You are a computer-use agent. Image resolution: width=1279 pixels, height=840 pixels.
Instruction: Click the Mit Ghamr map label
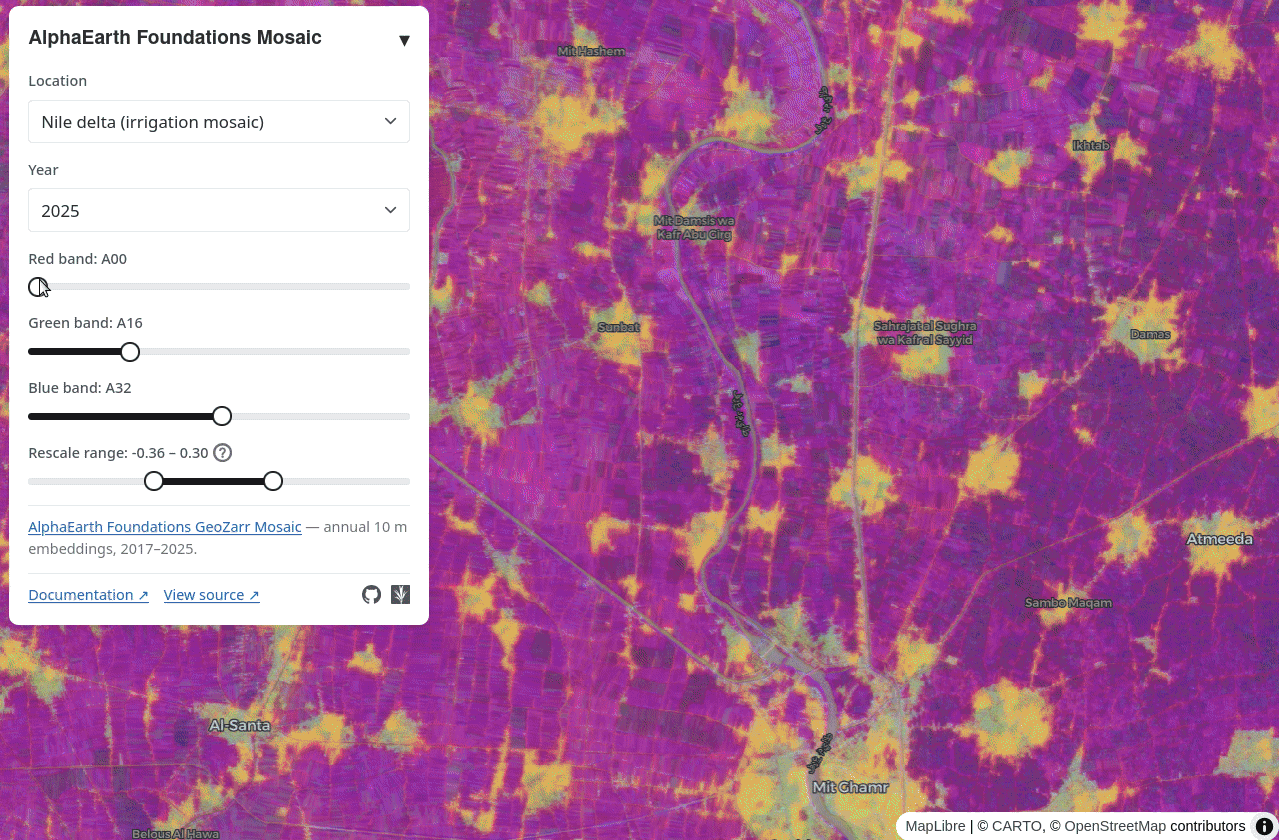pos(850,787)
